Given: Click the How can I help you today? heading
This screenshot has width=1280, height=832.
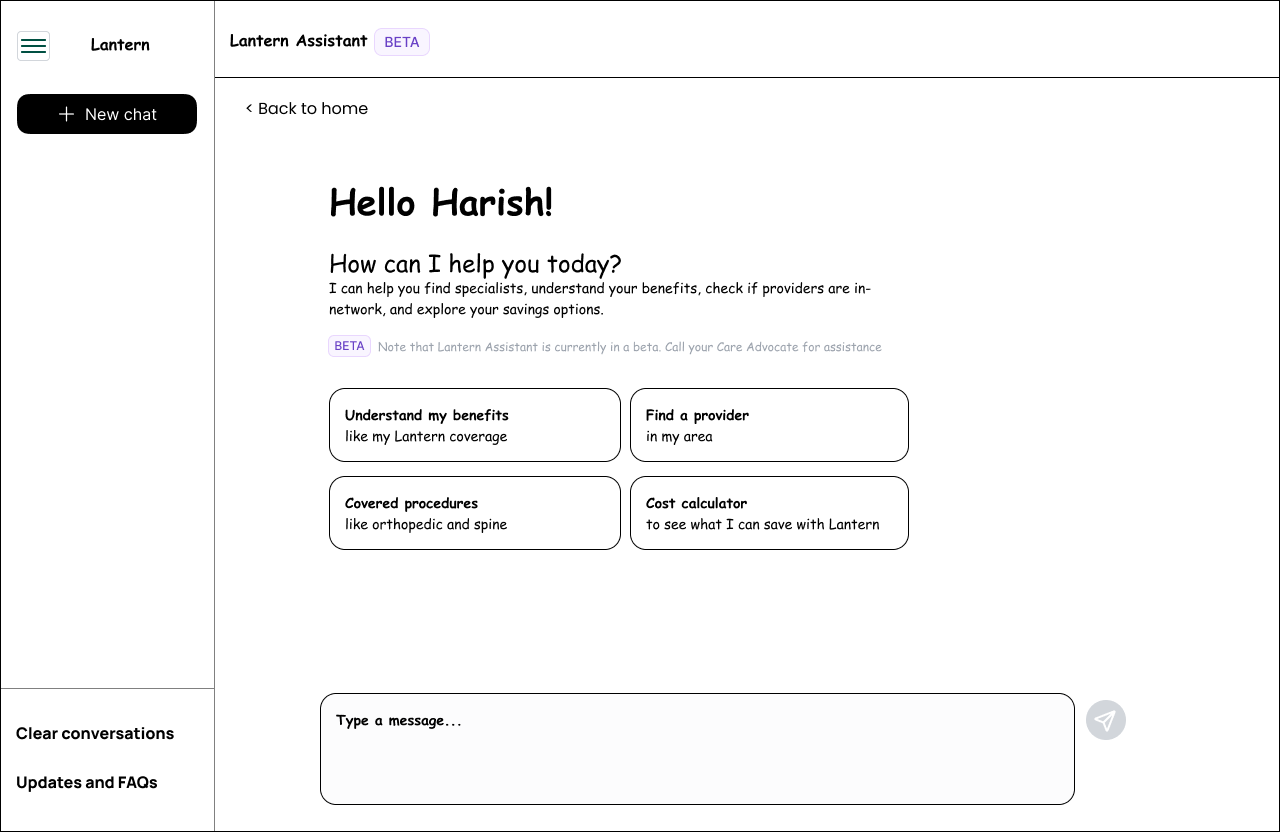Looking at the screenshot, I should point(475,264).
